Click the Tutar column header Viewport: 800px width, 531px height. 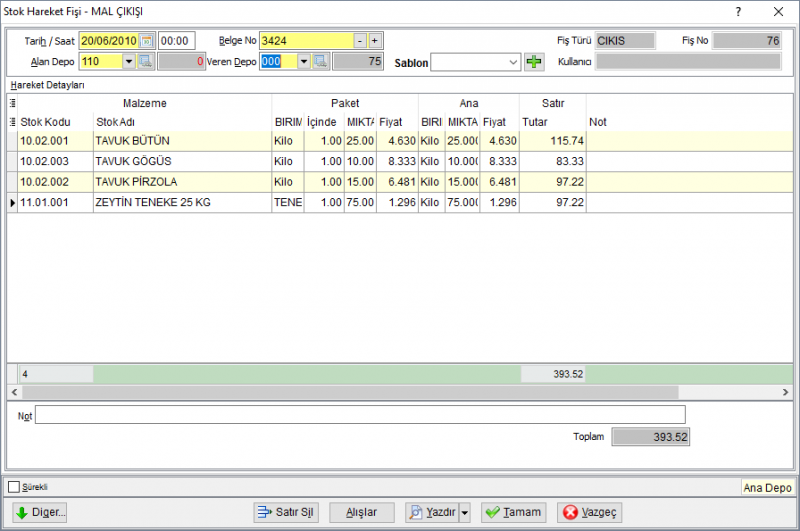(553, 122)
